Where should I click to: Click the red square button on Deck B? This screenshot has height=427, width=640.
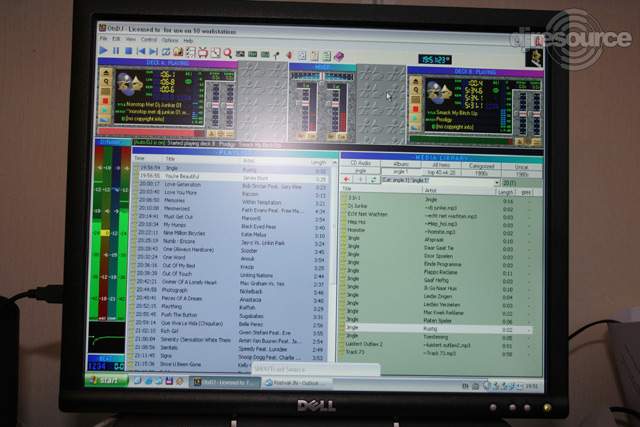click(416, 109)
